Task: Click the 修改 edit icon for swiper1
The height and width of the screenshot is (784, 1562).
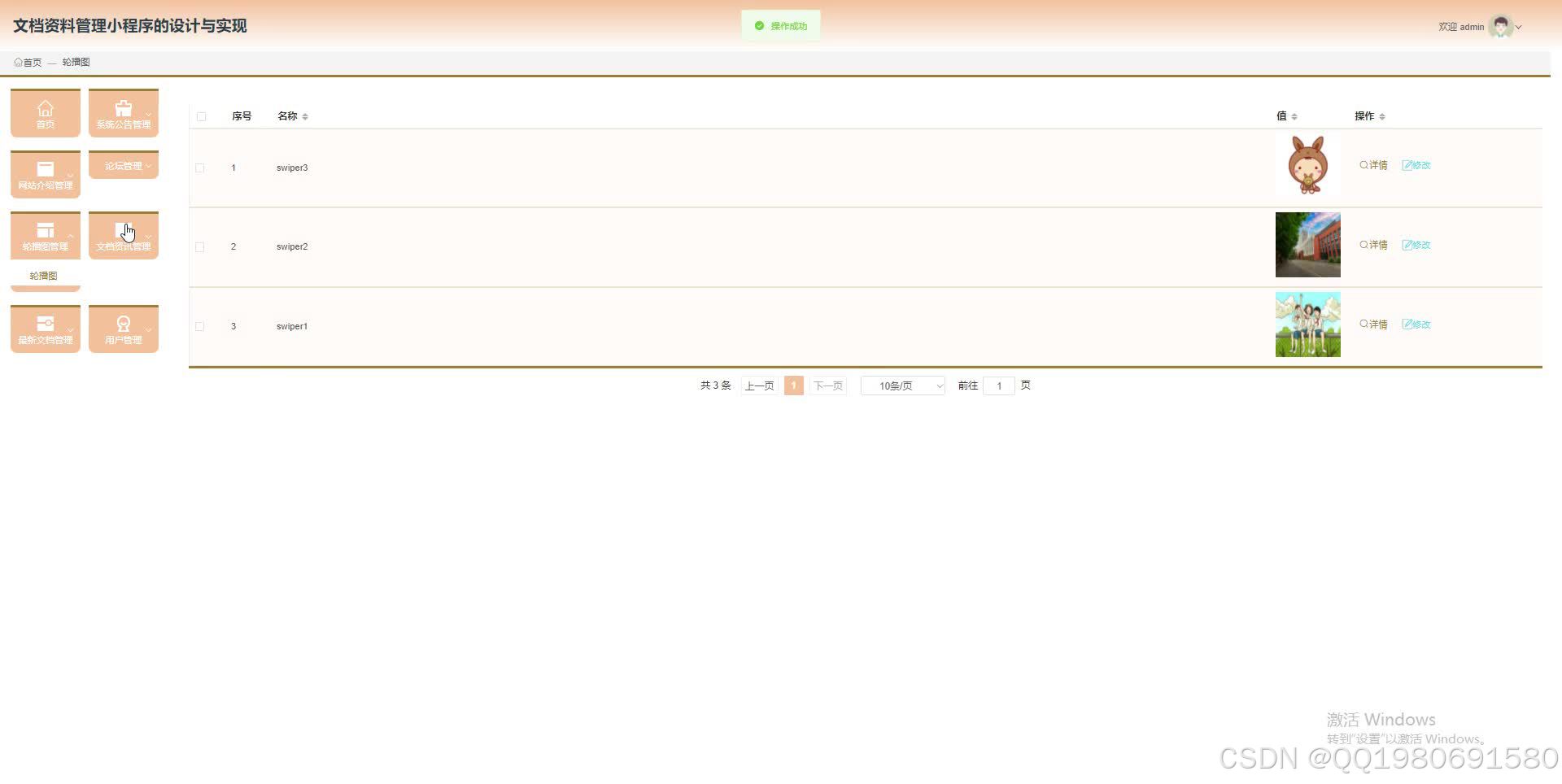Action: coord(1407,324)
